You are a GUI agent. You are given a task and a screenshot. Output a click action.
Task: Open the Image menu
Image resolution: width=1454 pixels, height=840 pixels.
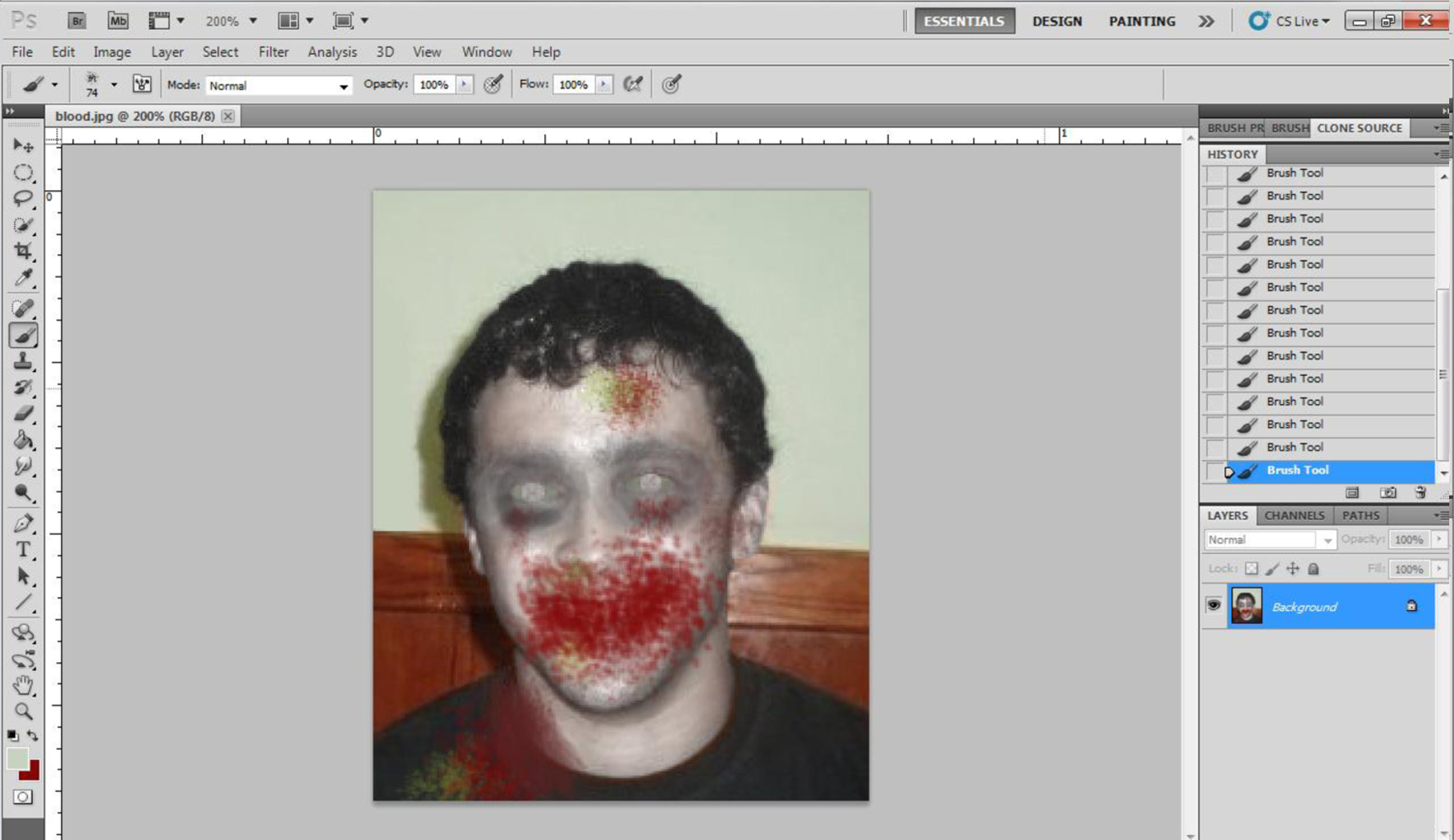111,51
